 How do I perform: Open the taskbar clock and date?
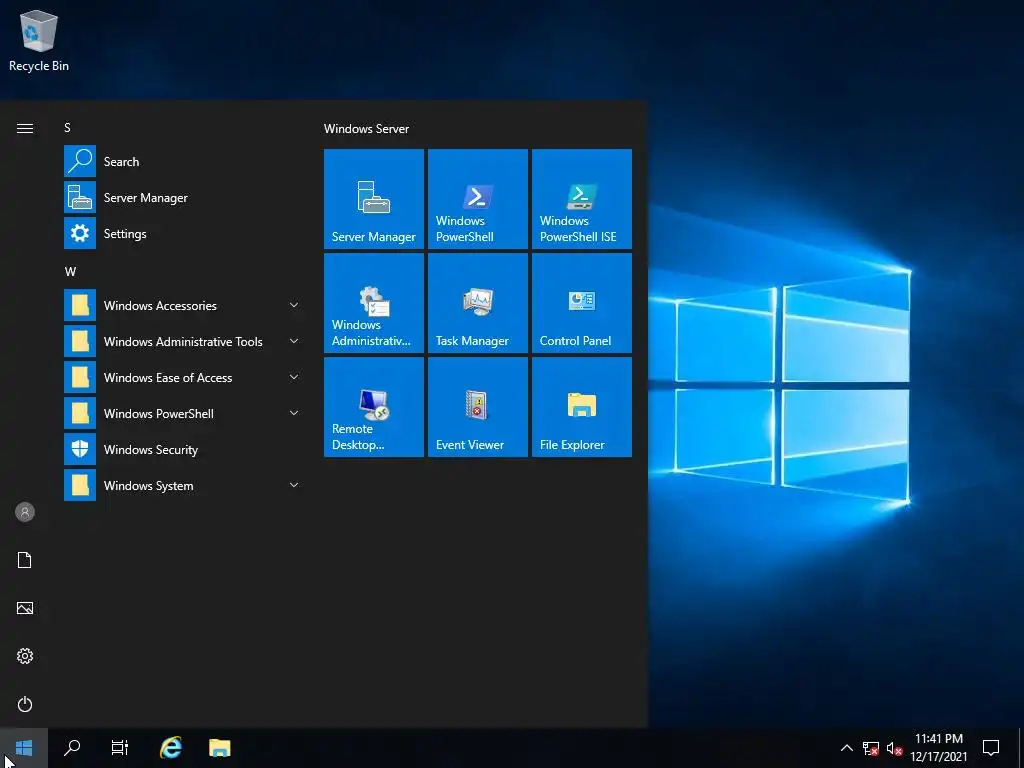coord(939,748)
